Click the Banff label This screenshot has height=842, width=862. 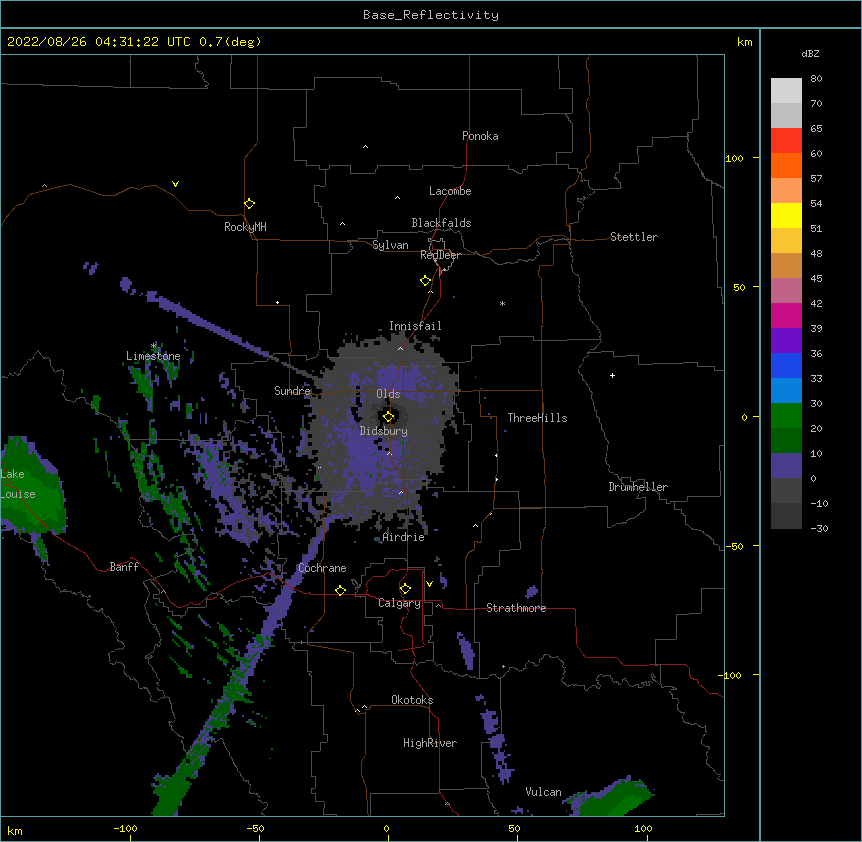[124, 567]
